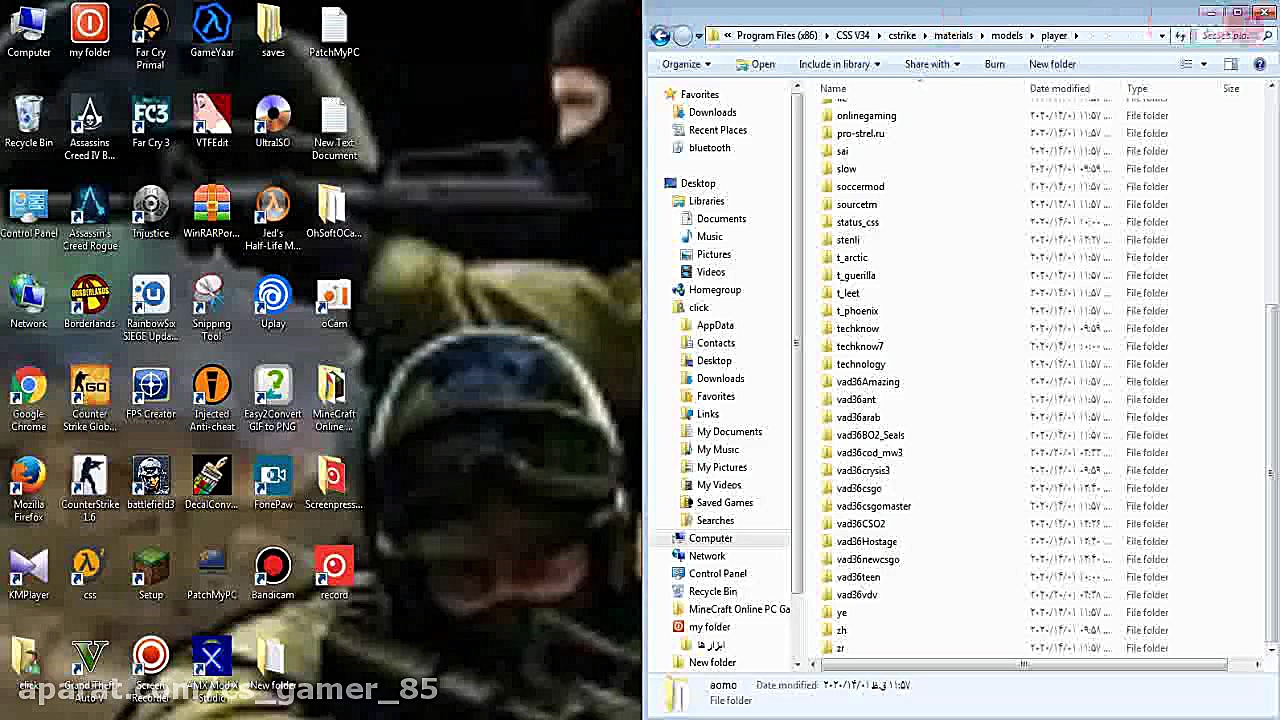Viewport: 1280px width, 720px height.
Task: Click Explorer's Forward arrow button
Action: [x=683, y=36]
